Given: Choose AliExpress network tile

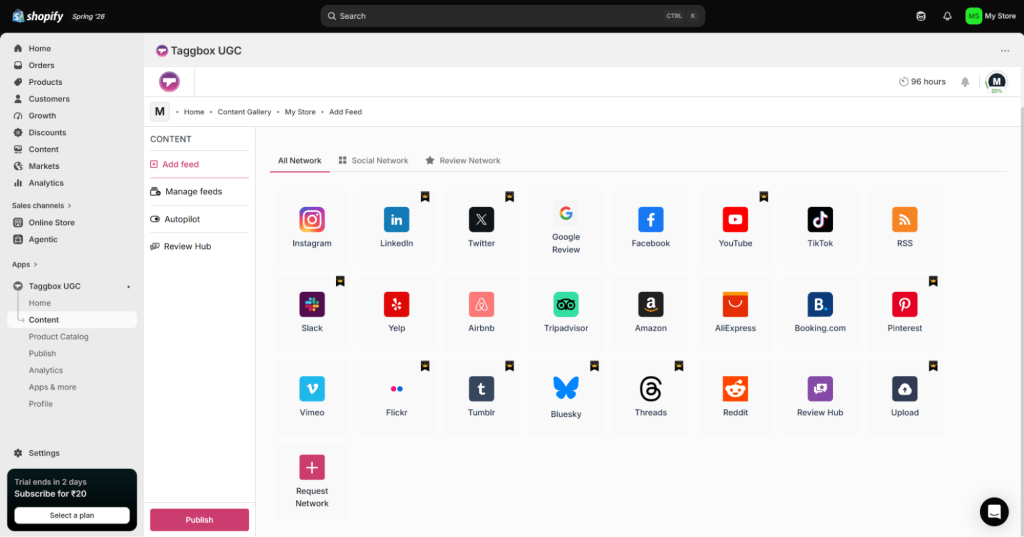Looking at the screenshot, I should pos(735,313).
